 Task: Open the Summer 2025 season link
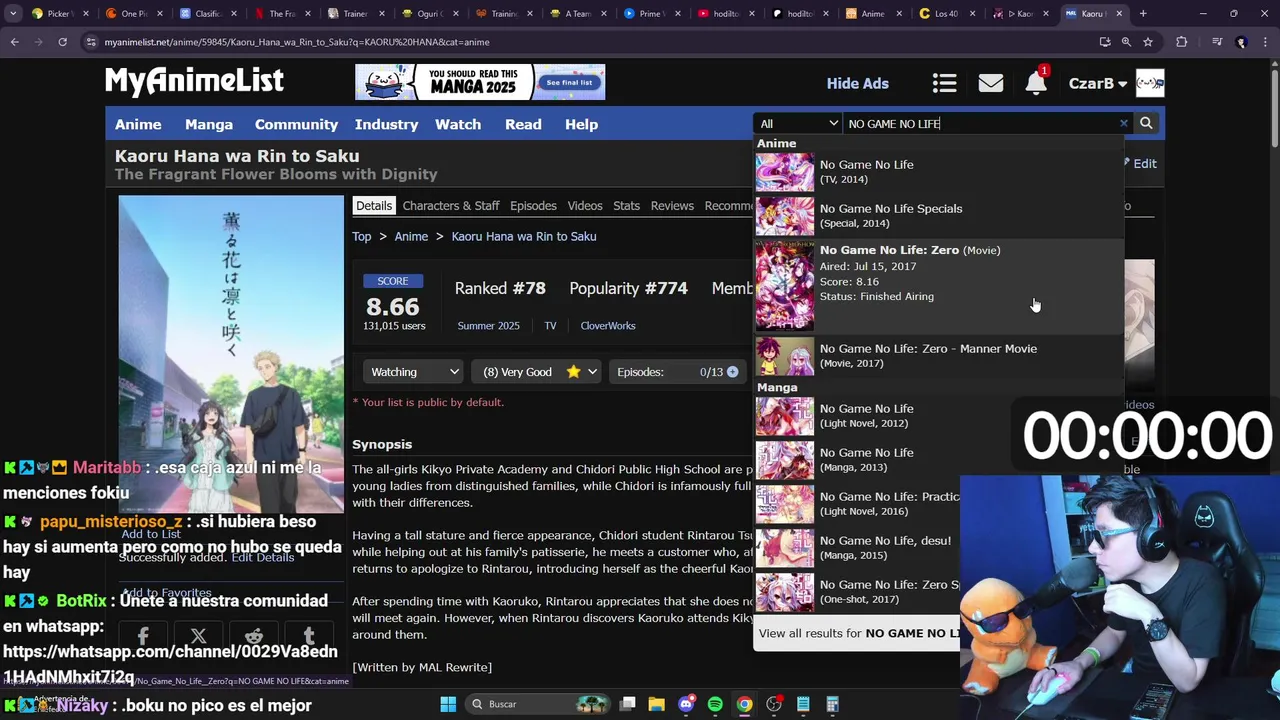(x=488, y=326)
